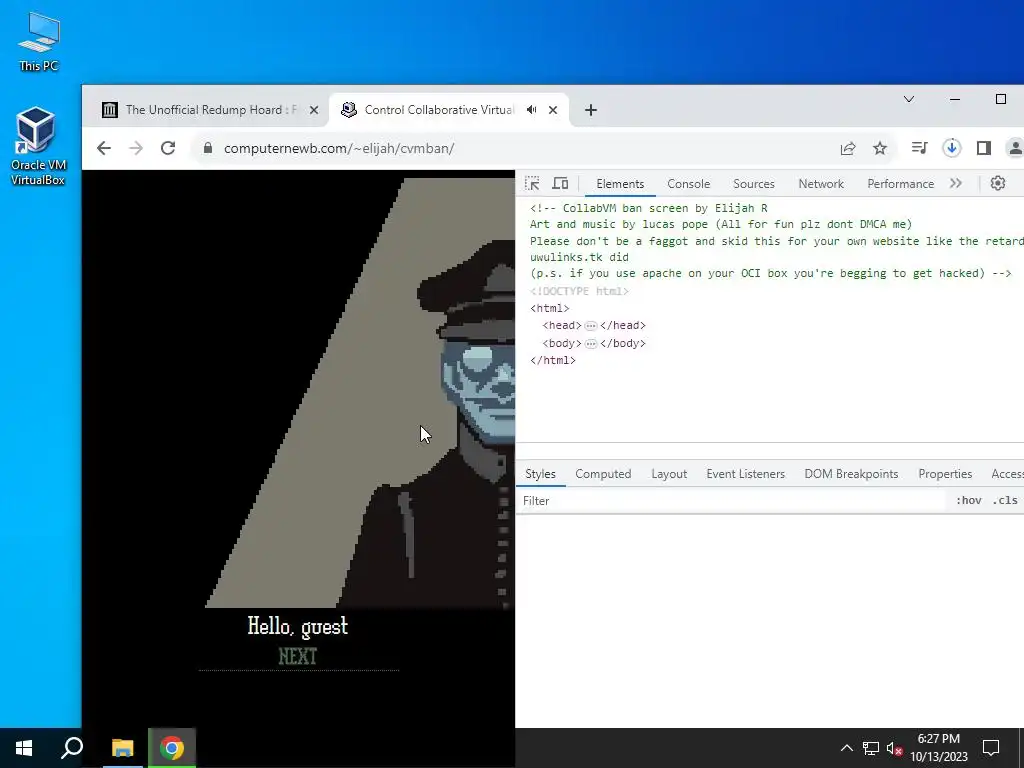Click the Hello, guest text
The image size is (1024, 768).
point(298,626)
